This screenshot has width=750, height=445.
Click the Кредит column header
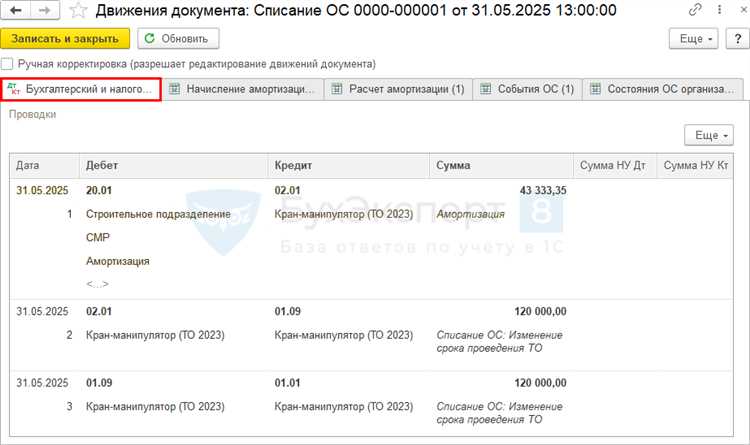pos(349,166)
